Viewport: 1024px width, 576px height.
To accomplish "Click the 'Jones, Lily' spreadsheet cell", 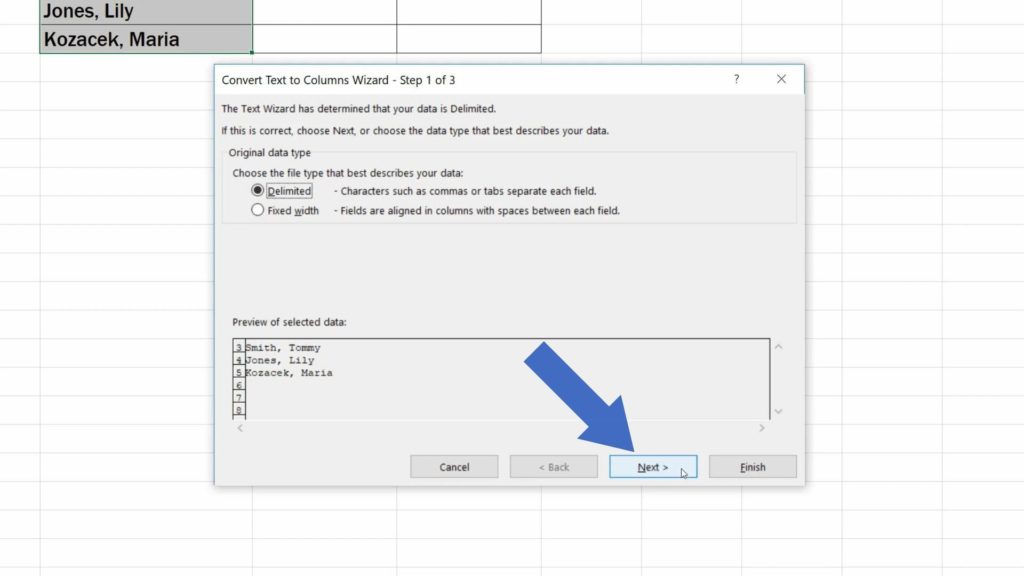I will point(146,12).
